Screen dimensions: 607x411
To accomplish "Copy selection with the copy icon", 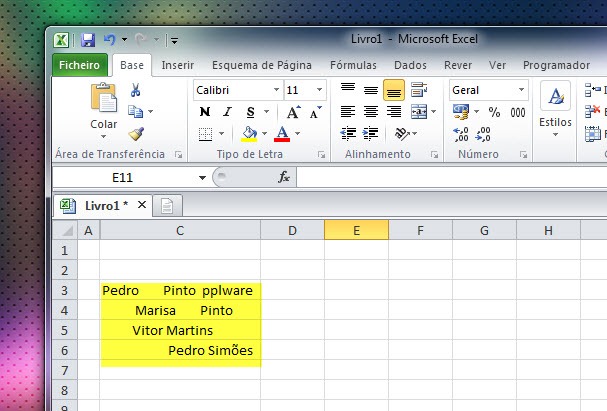I will [135, 111].
